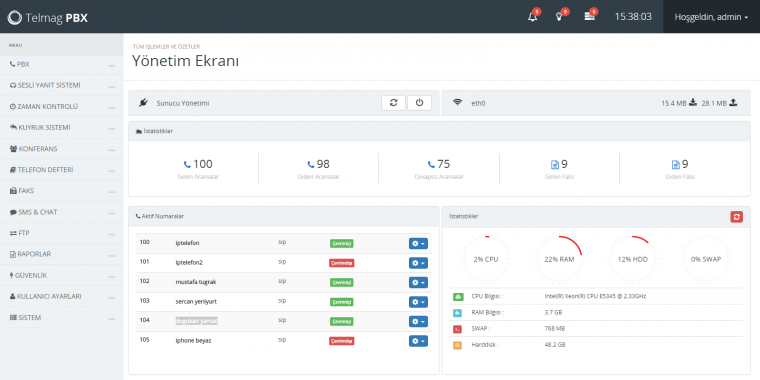Click the Telmag PBX logo
Viewport: 760px width, 380px height.
tap(48, 17)
